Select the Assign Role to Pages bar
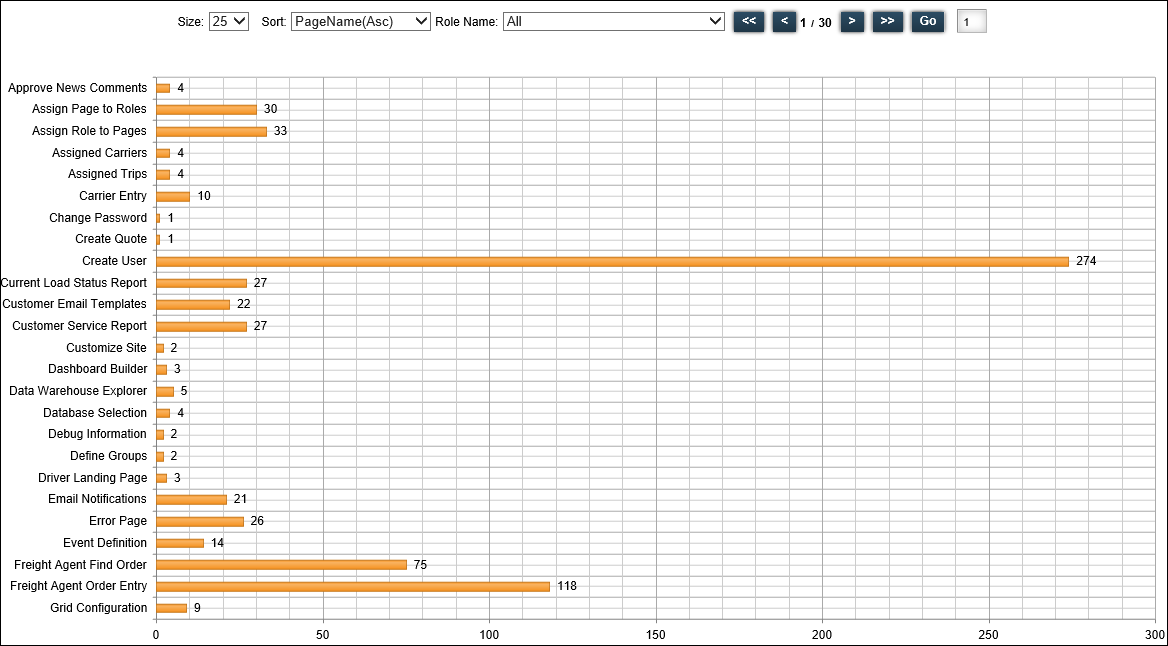Image resolution: width=1168 pixels, height=646 pixels. pos(212,131)
